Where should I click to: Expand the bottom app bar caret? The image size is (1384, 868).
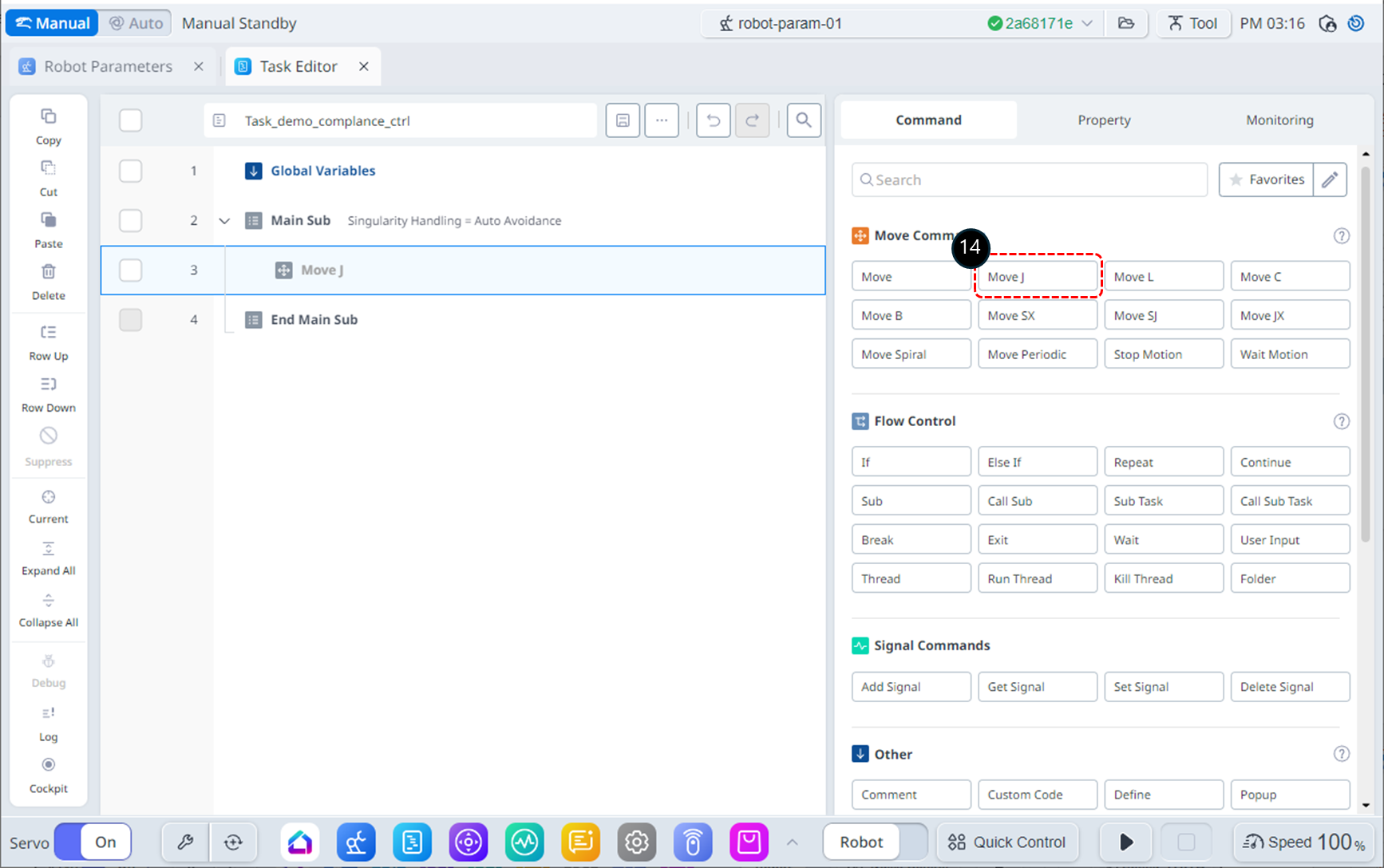[x=792, y=842]
